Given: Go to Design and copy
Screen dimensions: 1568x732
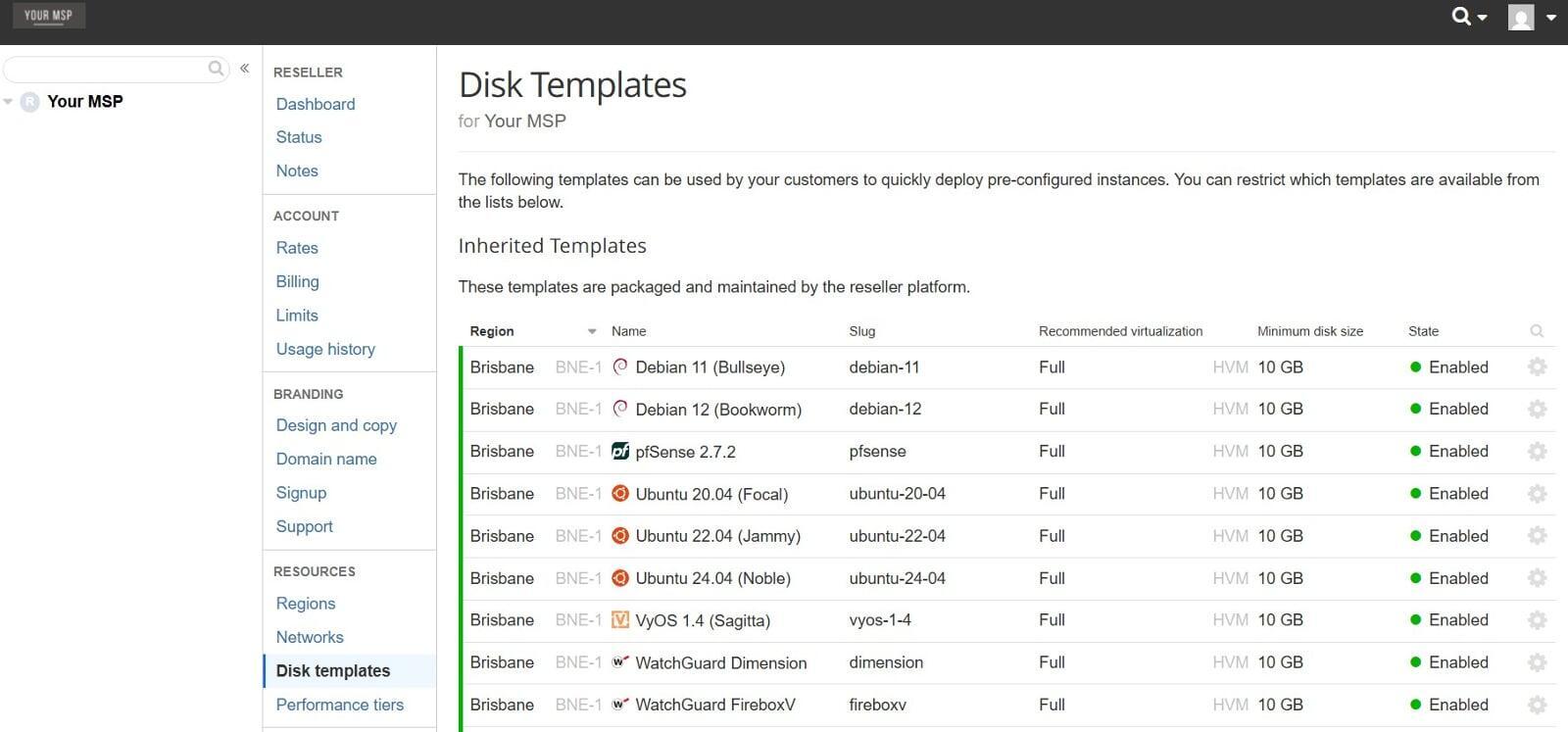Looking at the screenshot, I should pos(336,425).
